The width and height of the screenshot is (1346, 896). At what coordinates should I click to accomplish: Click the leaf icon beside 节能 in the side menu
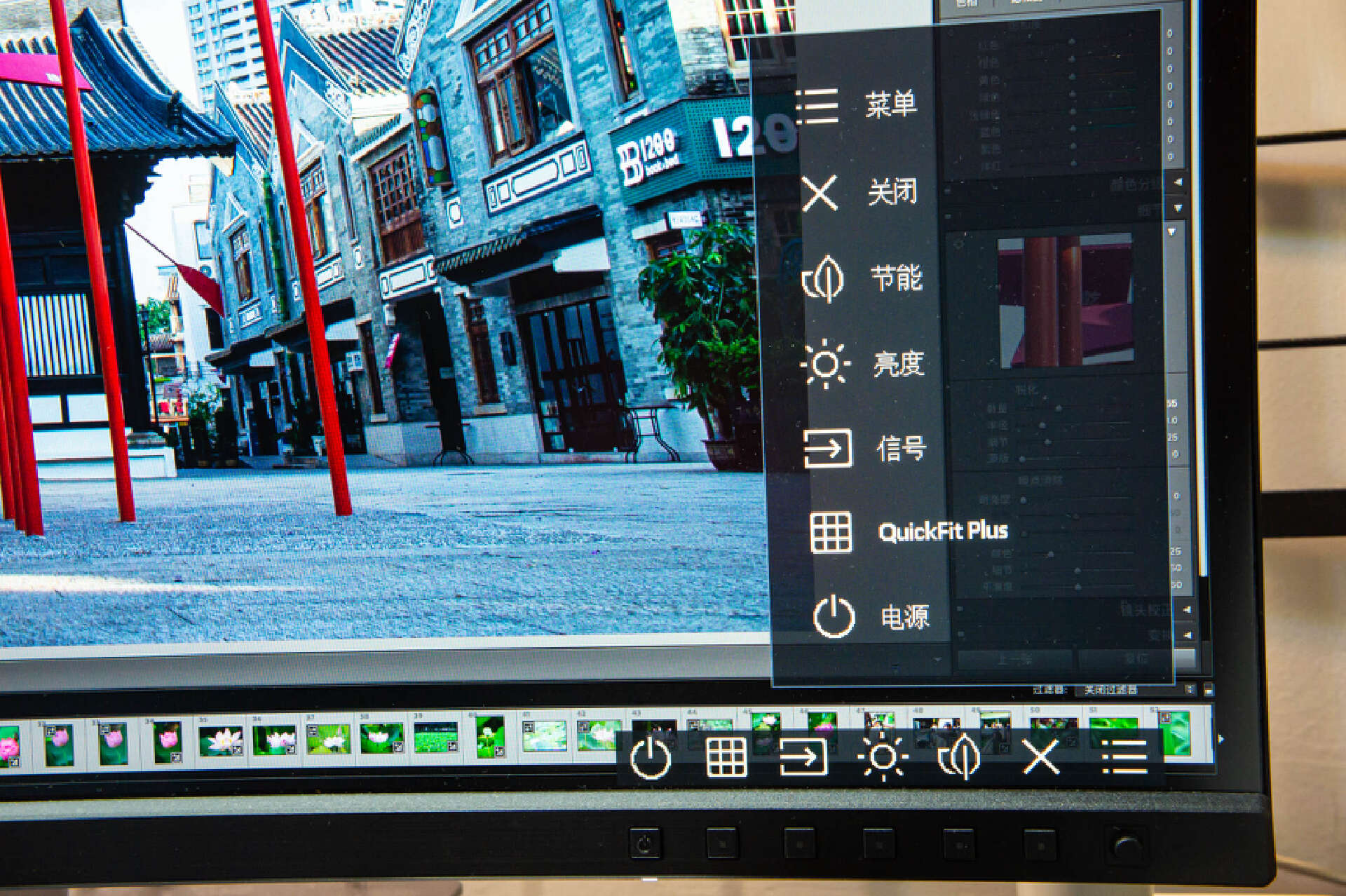point(823,279)
